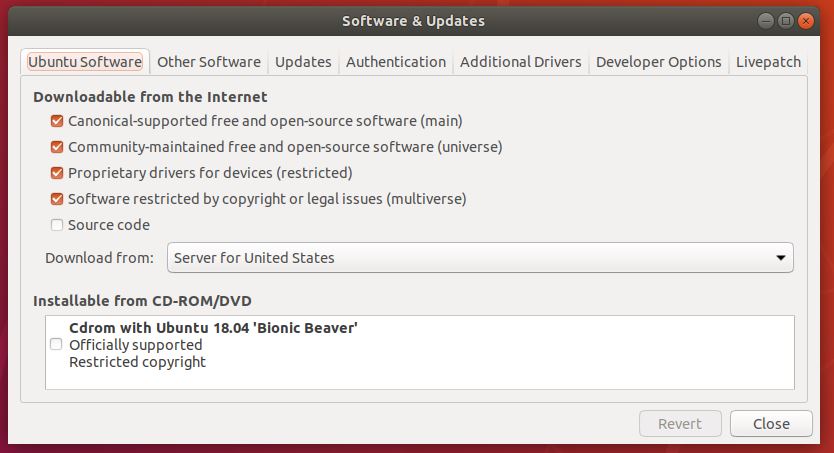Click the 'Download from:' label
Image resolution: width=834 pixels, height=453 pixels.
(x=99, y=258)
